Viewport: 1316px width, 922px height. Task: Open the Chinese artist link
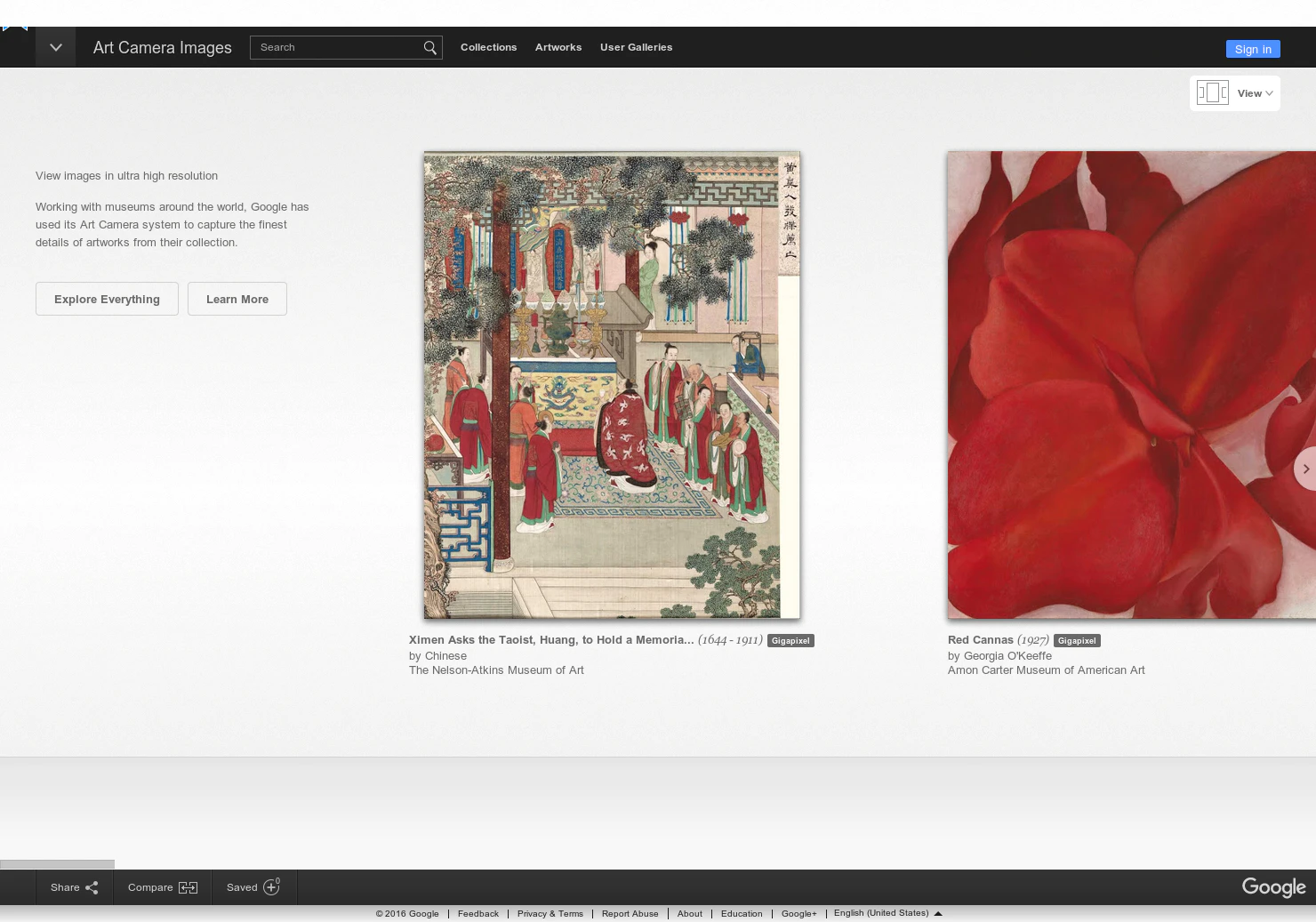[445, 656]
